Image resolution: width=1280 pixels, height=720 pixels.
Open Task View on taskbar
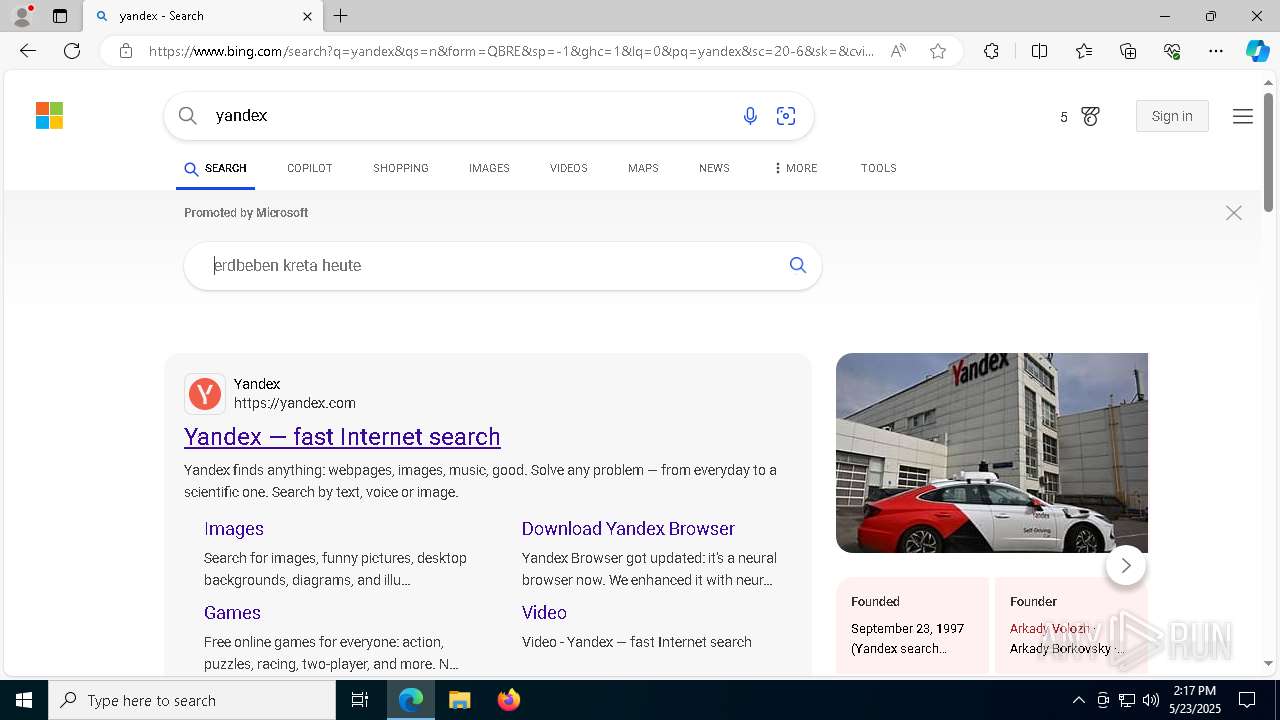(360, 700)
